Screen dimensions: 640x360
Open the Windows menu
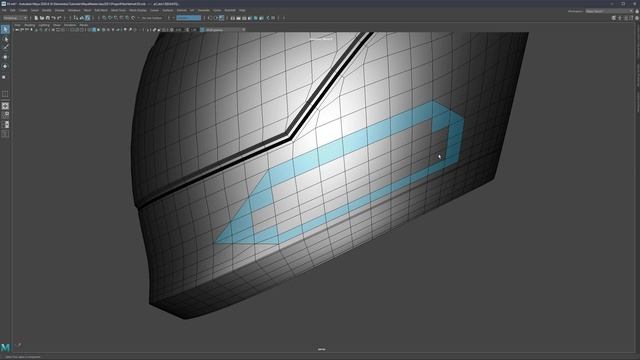point(74,10)
